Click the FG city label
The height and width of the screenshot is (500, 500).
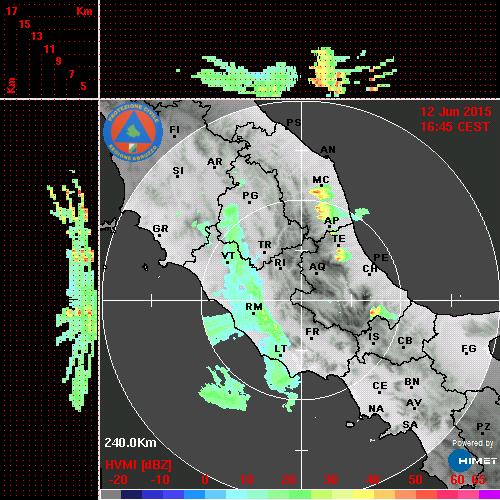[469, 349]
